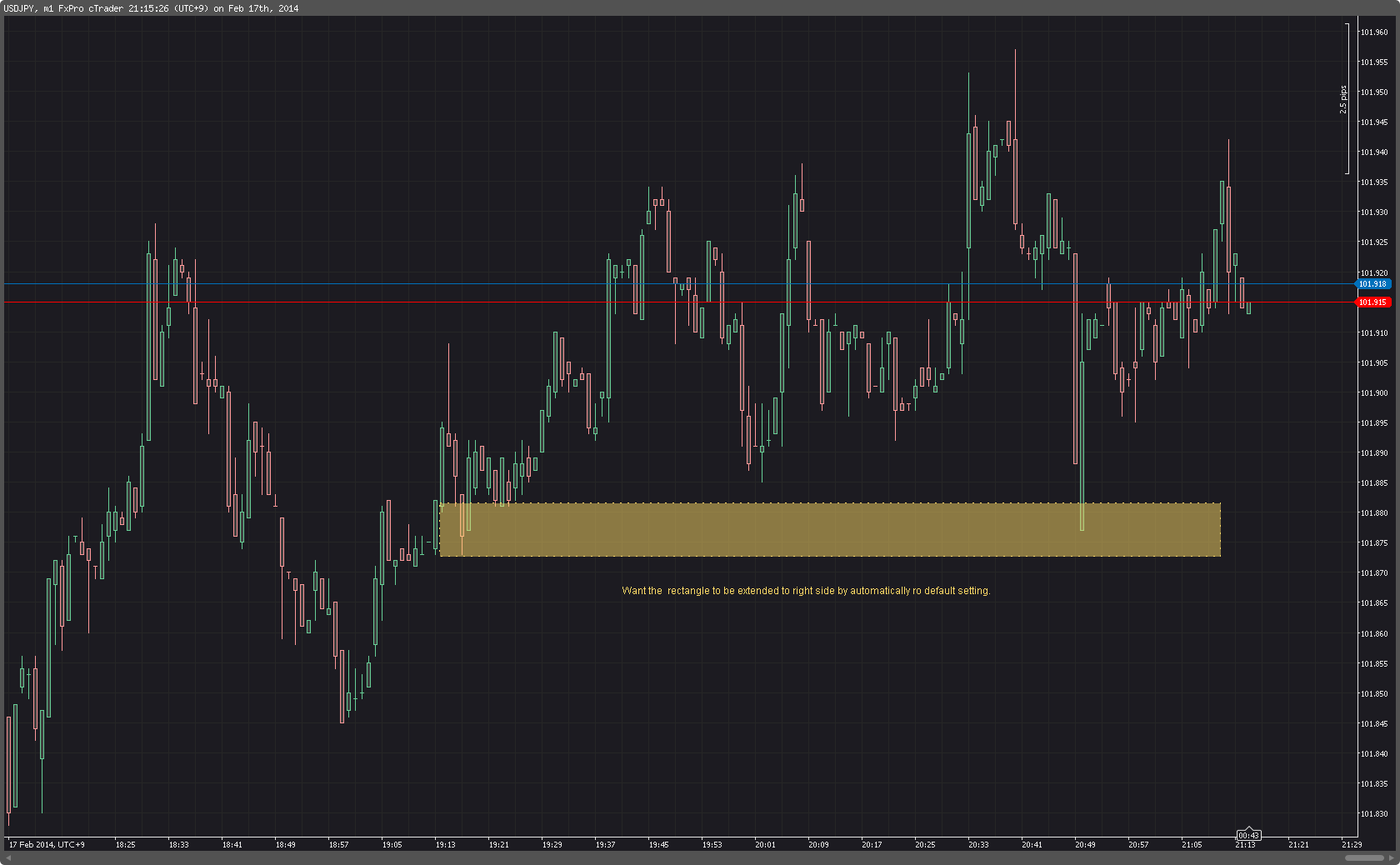Click the 18:41 time axis label

232,845
